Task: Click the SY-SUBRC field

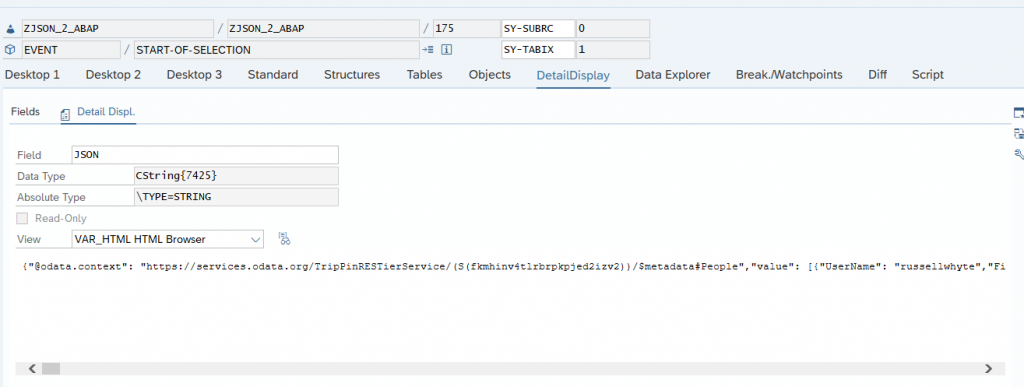Action: pos(538,29)
